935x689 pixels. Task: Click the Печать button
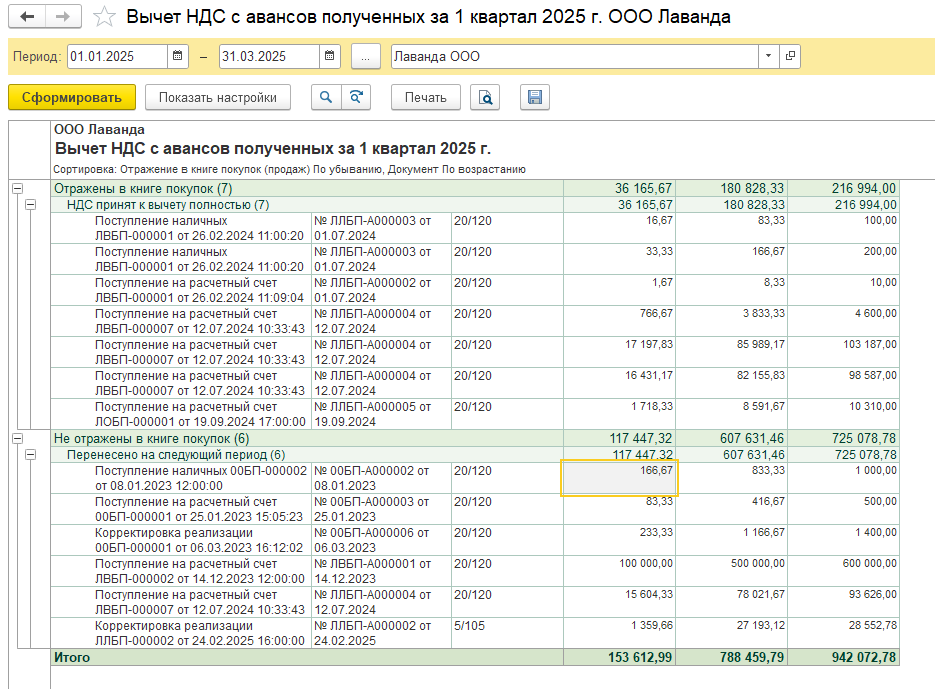pos(426,97)
